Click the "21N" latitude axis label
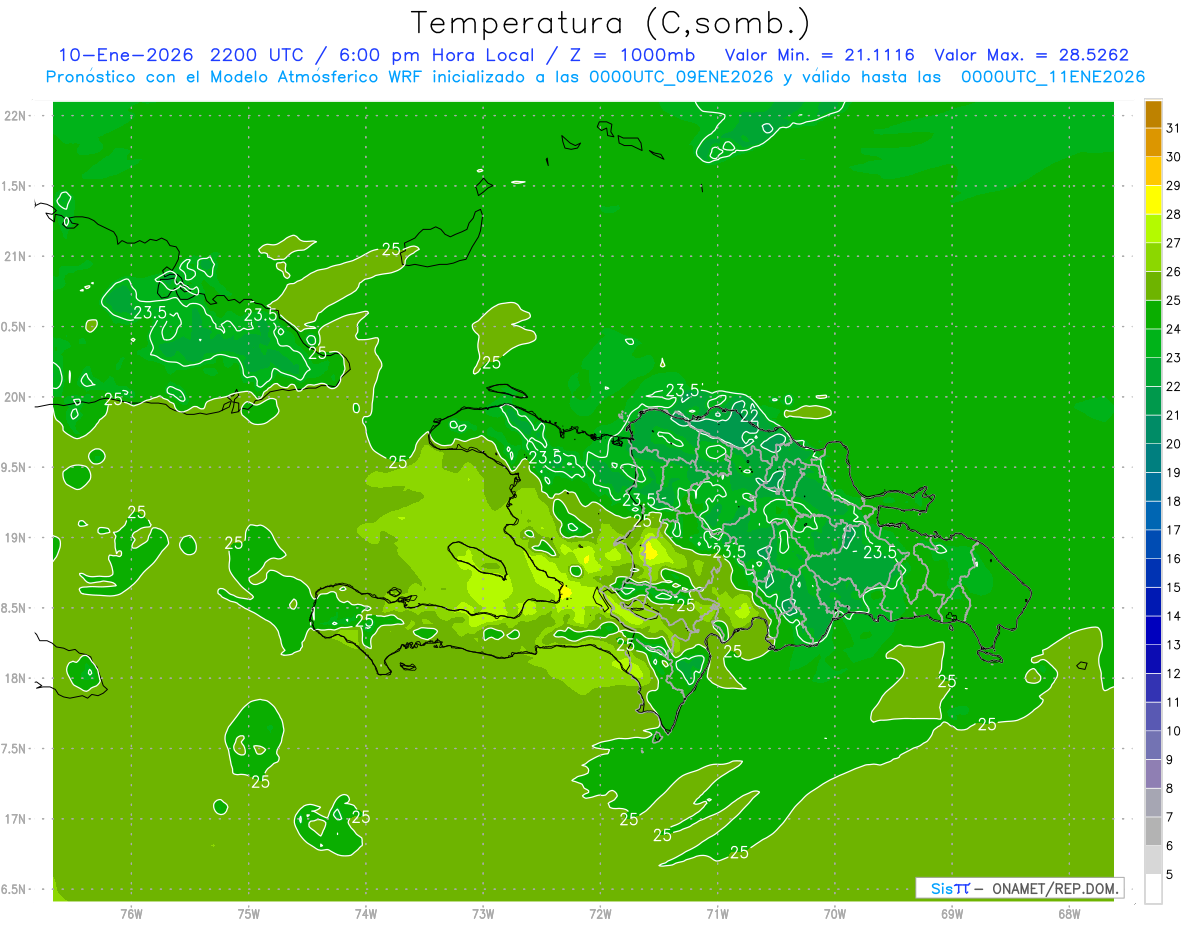Viewport: 1200px width, 927px height. [x=16, y=256]
